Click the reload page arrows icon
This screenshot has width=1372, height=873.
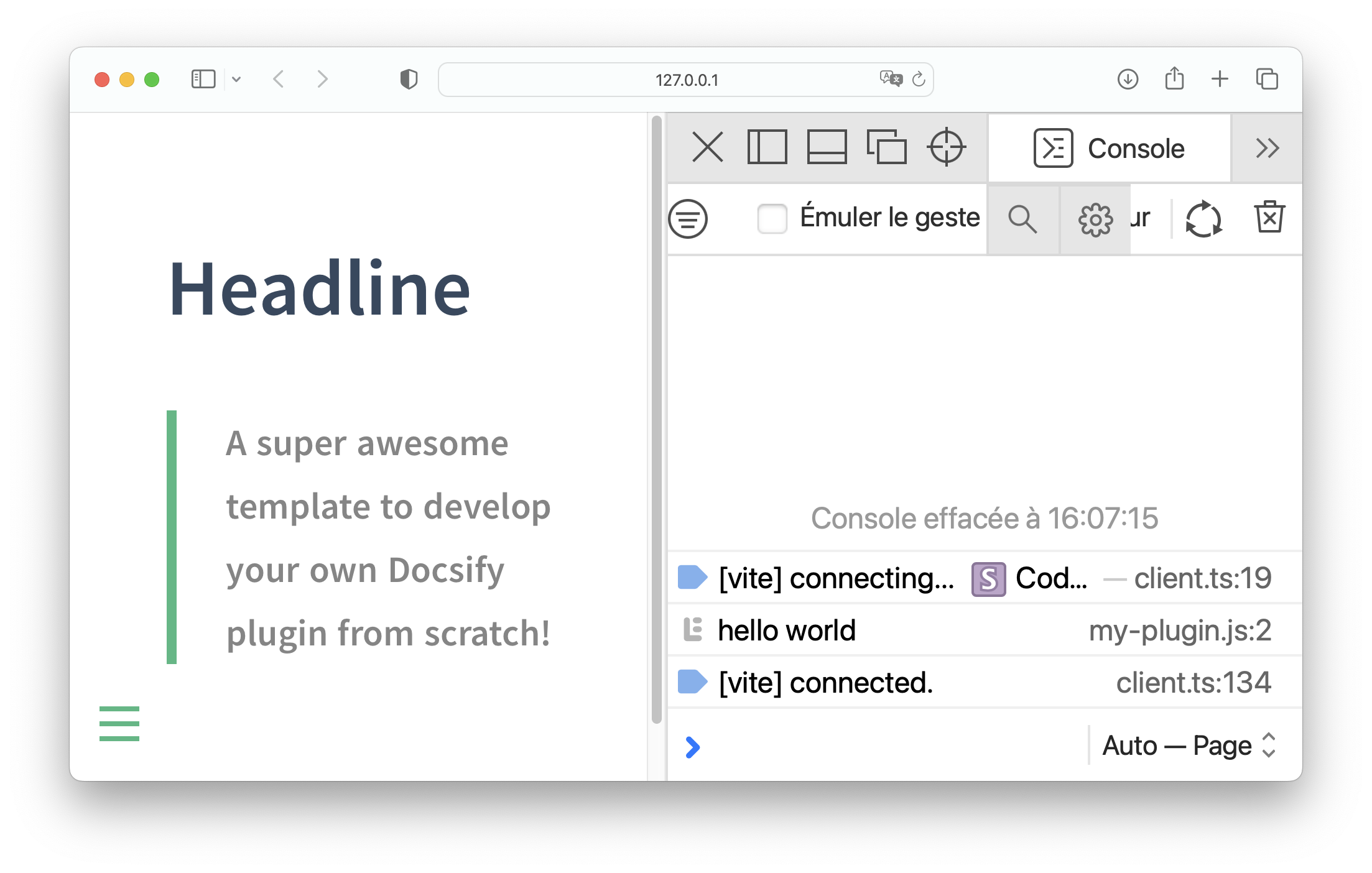pyautogui.click(x=1203, y=219)
